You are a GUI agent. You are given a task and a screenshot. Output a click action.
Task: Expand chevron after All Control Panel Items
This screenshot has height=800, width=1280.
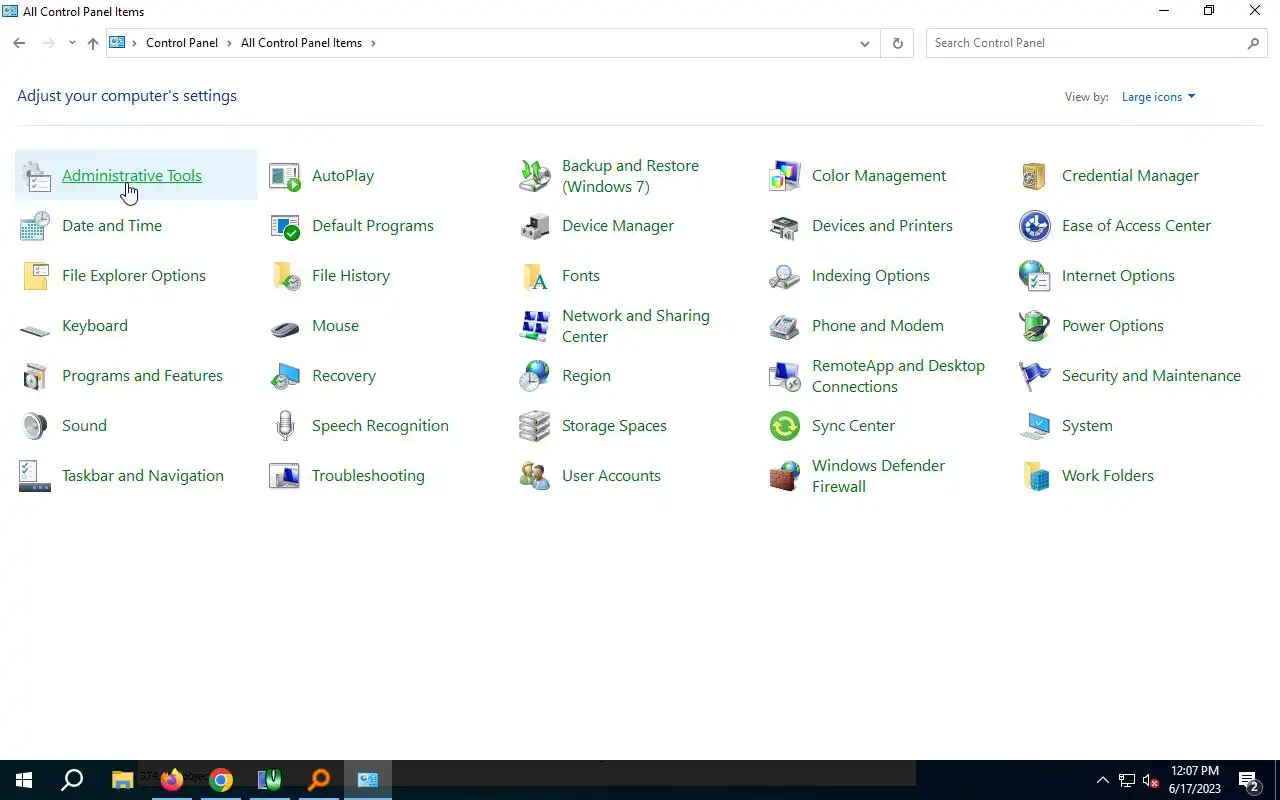373,43
